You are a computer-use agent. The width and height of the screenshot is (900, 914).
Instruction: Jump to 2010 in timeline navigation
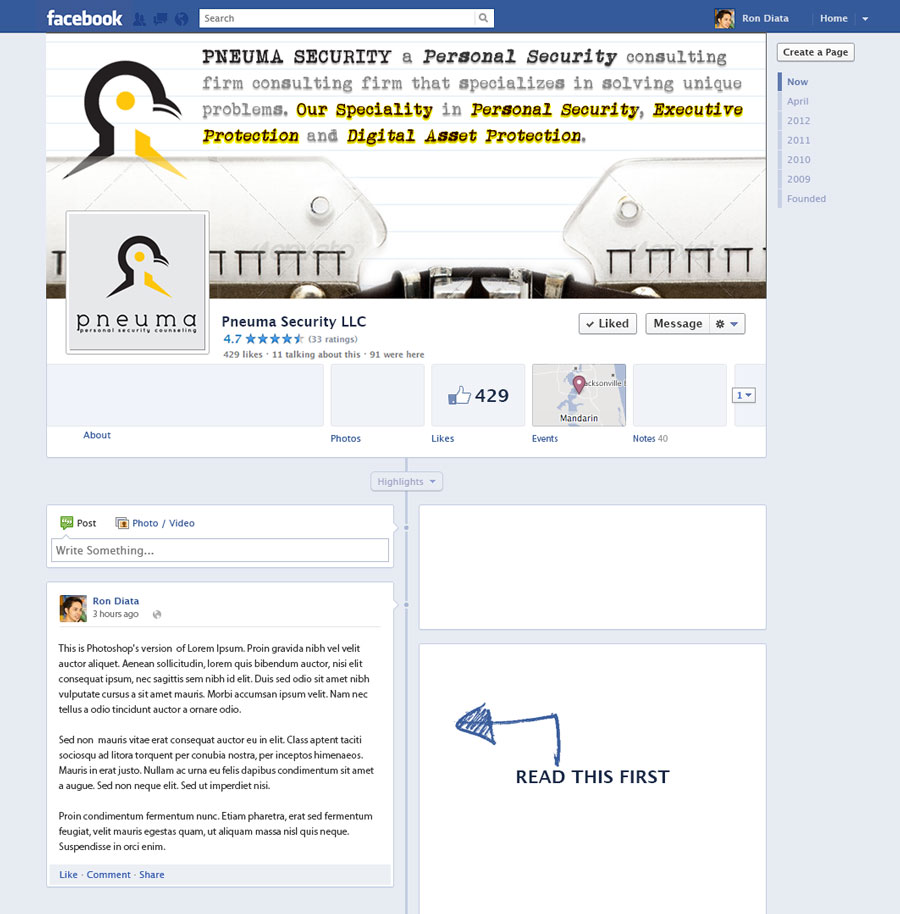pyautogui.click(x=799, y=160)
